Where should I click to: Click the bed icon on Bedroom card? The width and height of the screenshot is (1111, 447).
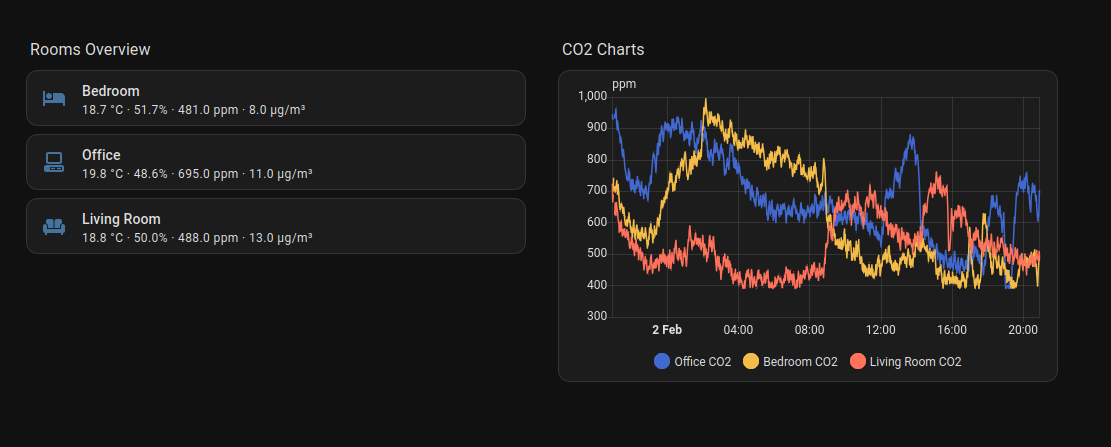tap(54, 98)
